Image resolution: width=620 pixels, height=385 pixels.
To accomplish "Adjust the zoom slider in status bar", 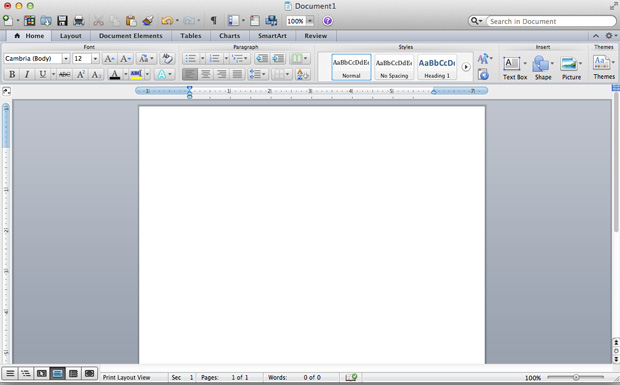I will (x=576, y=377).
